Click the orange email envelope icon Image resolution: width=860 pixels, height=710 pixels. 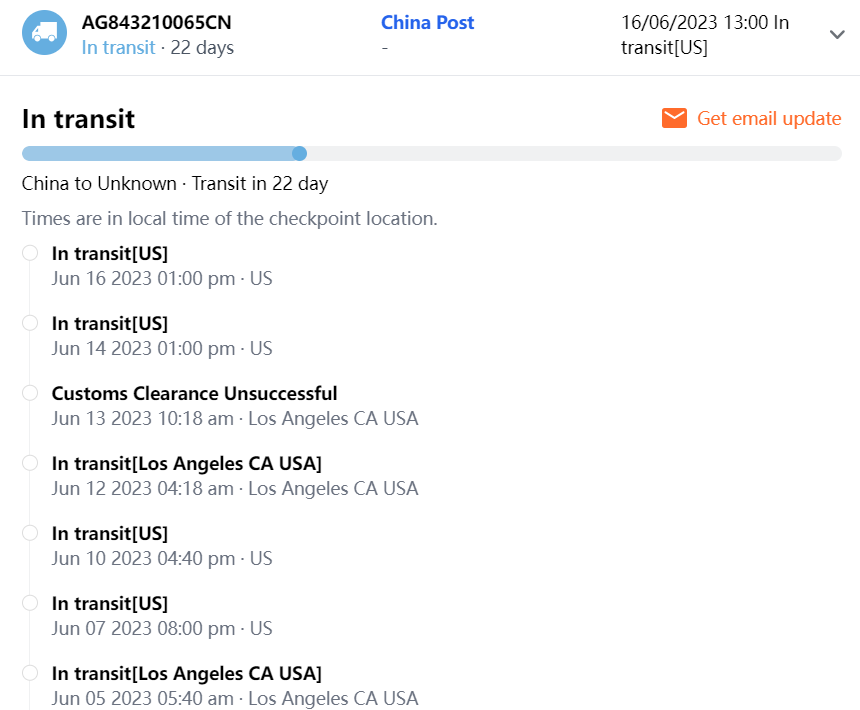(674, 118)
